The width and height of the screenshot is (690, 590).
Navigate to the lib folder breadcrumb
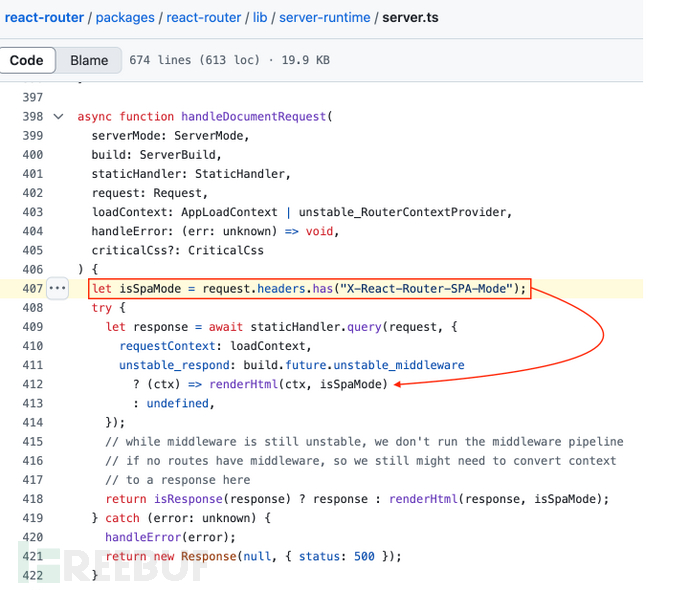coord(260,18)
